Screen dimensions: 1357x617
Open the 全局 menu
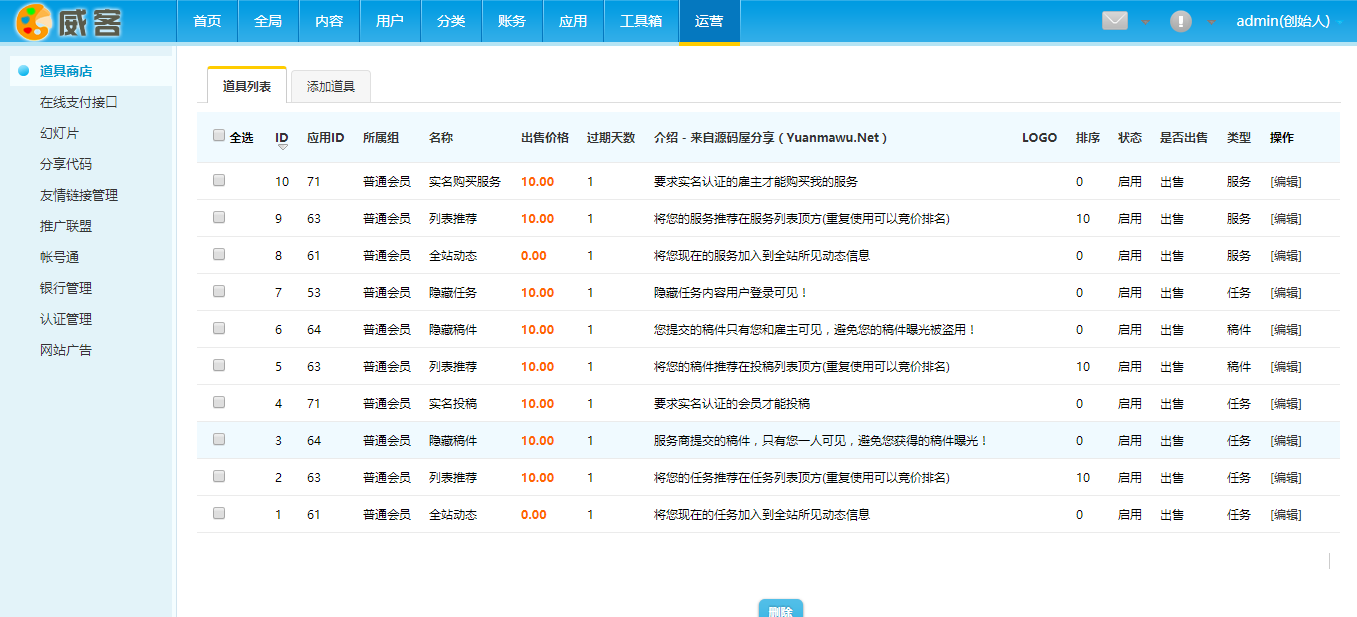(x=268, y=21)
